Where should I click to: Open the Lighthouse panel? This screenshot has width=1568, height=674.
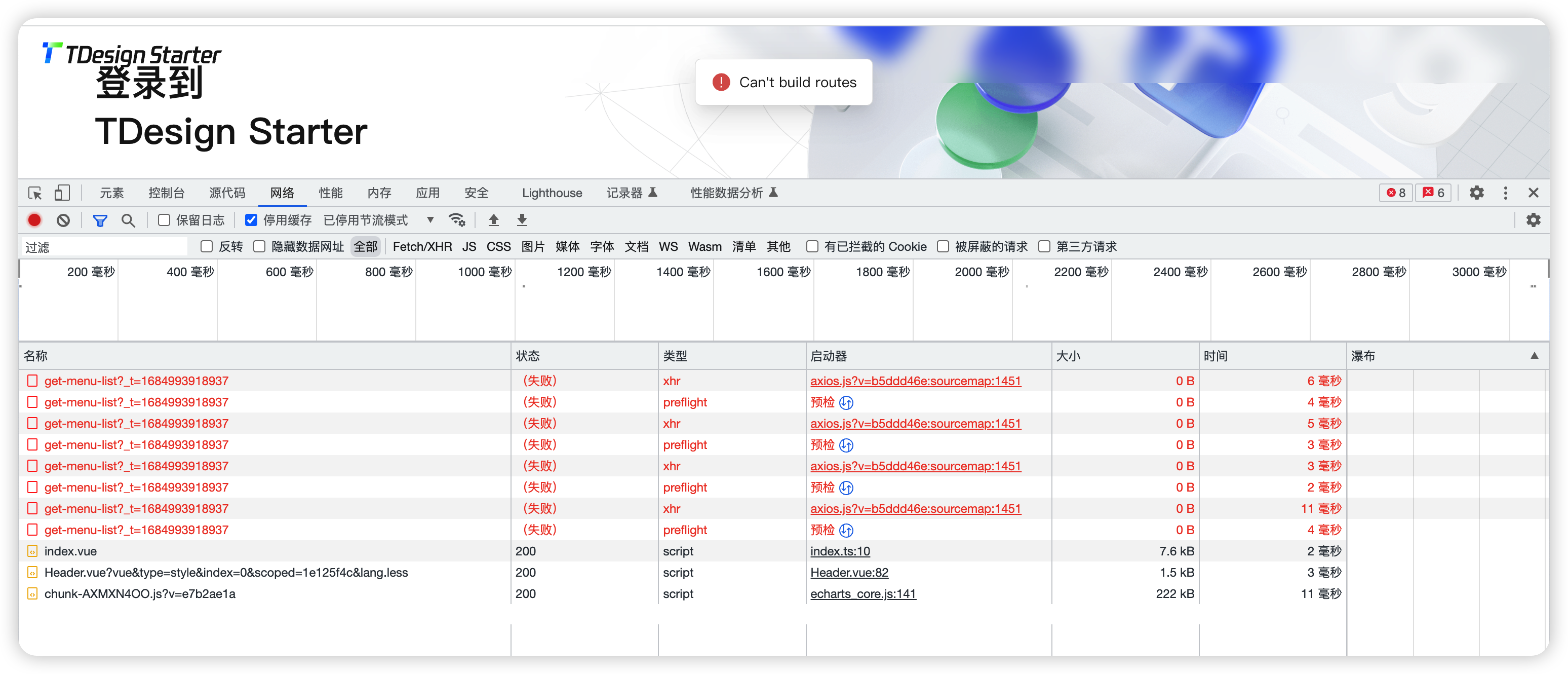(x=552, y=193)
